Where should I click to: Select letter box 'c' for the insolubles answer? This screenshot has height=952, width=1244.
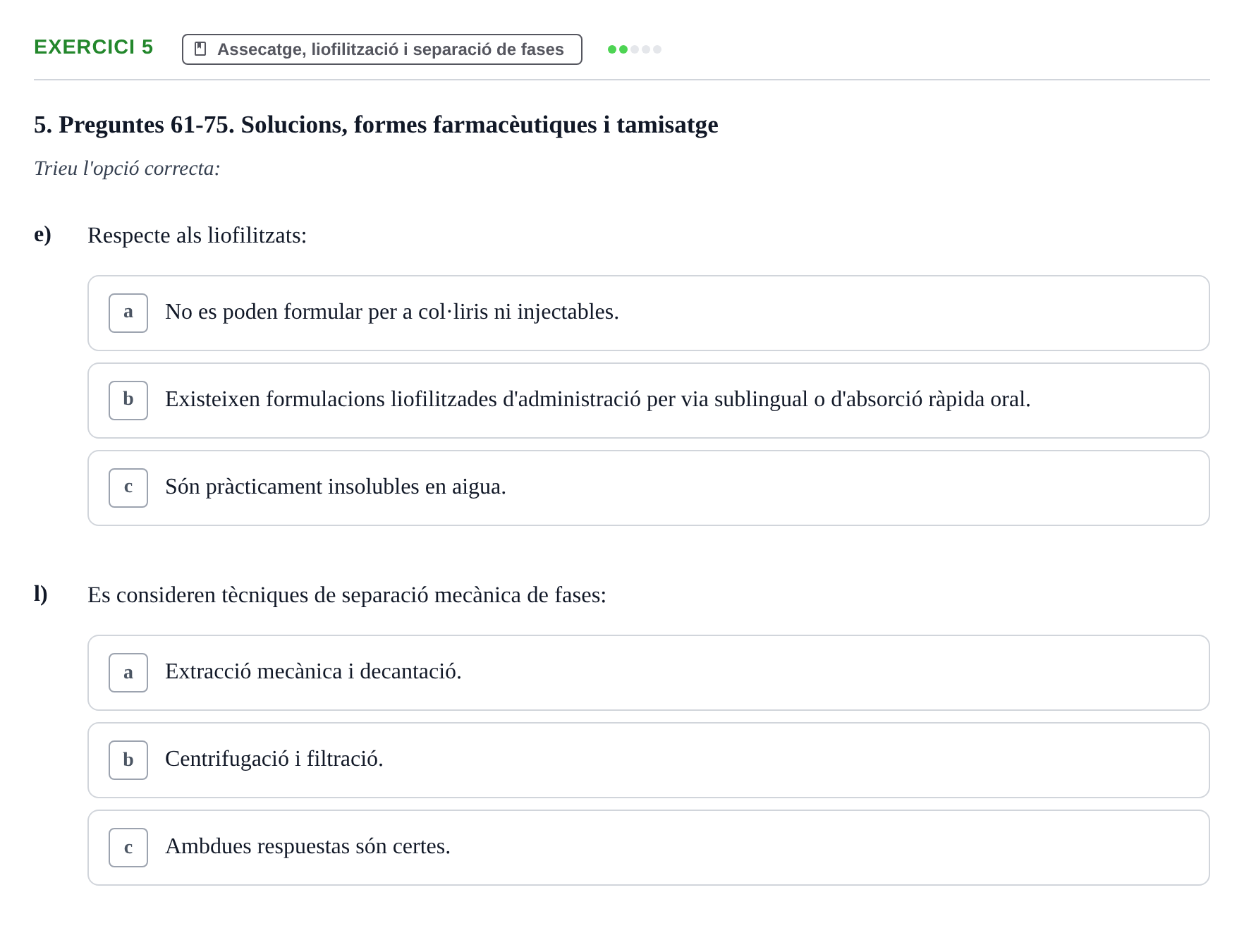pyautogui.click(x=128, y=488)
